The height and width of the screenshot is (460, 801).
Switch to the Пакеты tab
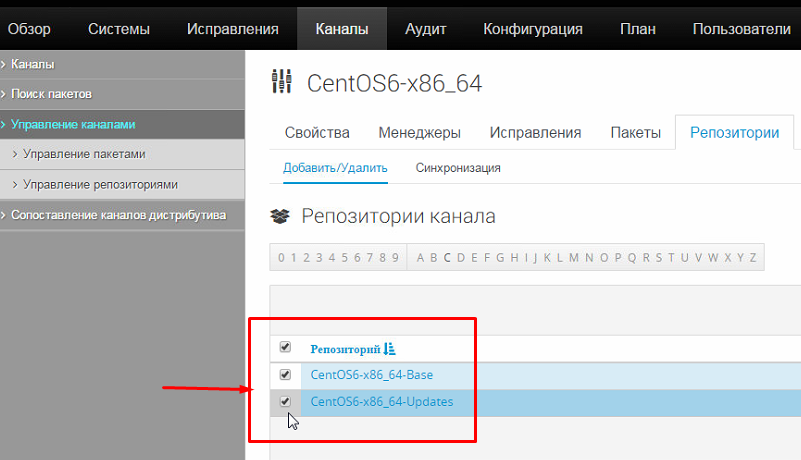click(x=635, y=133)
